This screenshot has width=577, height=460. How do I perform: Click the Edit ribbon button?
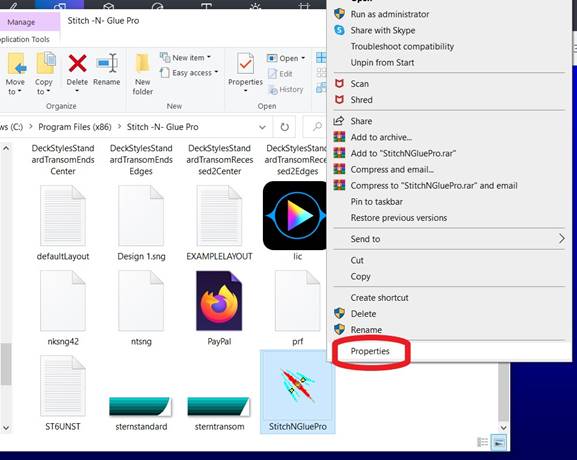point(280,74)
